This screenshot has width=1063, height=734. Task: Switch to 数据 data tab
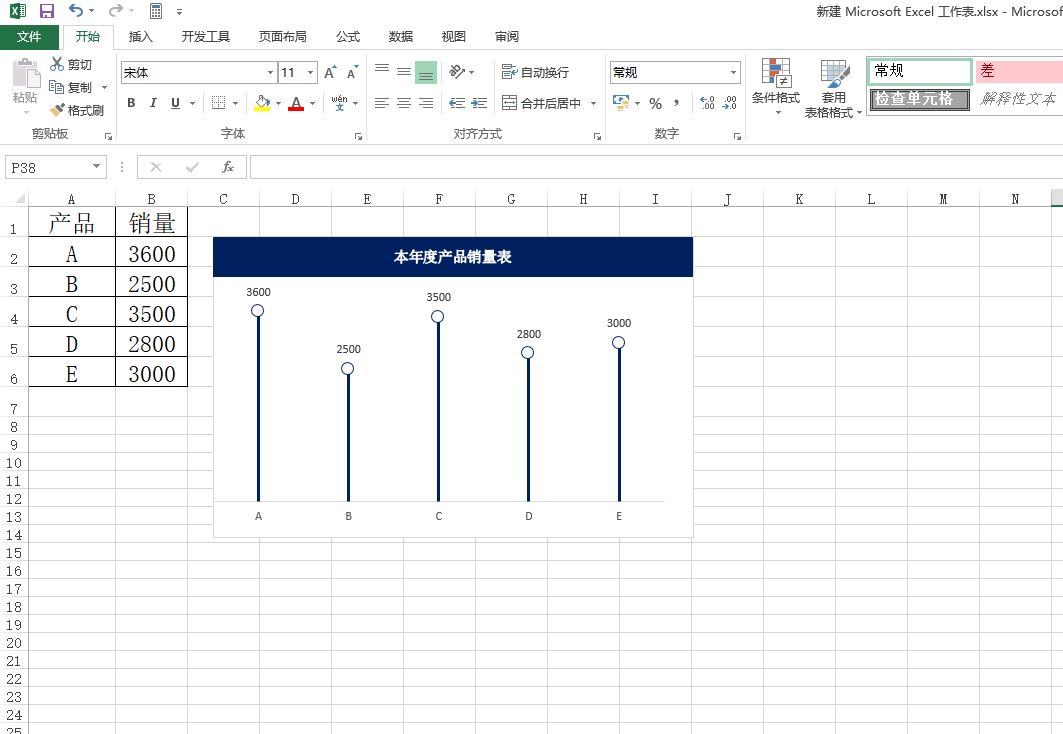401,37
